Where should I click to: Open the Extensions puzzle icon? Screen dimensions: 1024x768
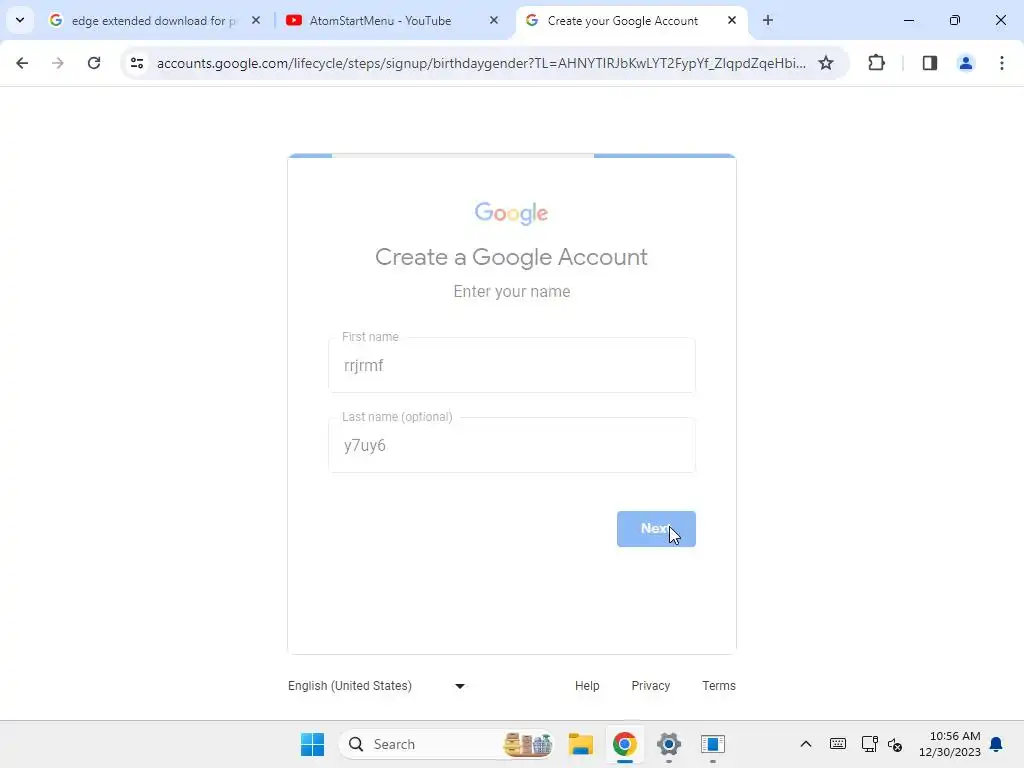[876, 63]
